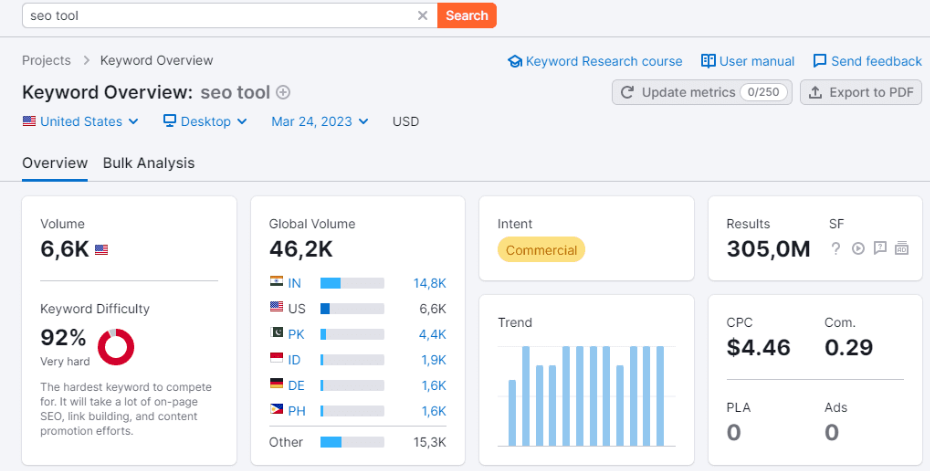Click the Keyword Difficulty donut chart

116,347
